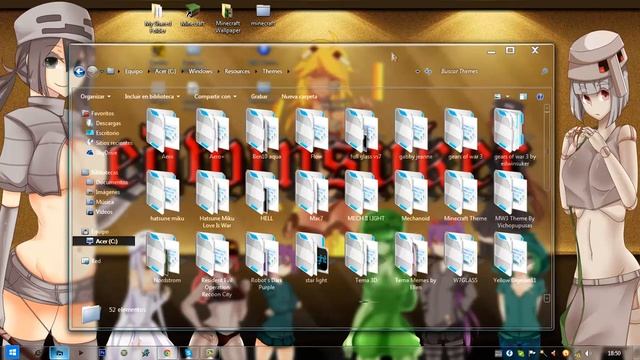Open Imágenes library
This screenshot has height=360, width=640.
pyautogui.click(x=103, y=192)
